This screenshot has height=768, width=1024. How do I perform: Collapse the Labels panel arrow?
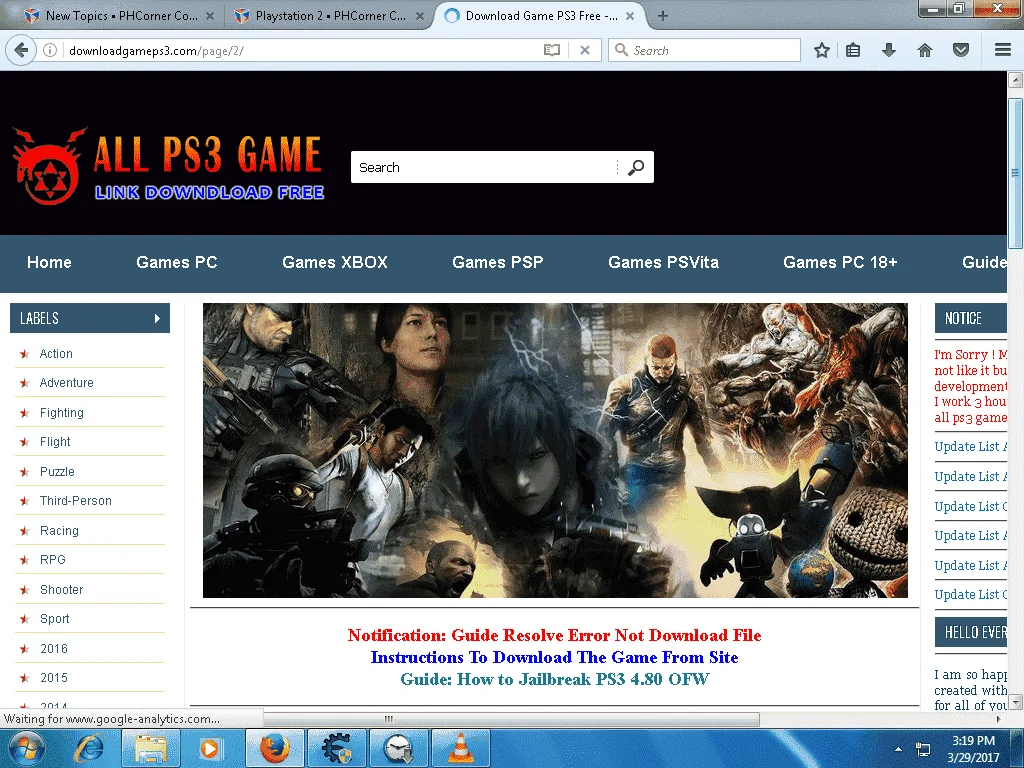(157, 319)
